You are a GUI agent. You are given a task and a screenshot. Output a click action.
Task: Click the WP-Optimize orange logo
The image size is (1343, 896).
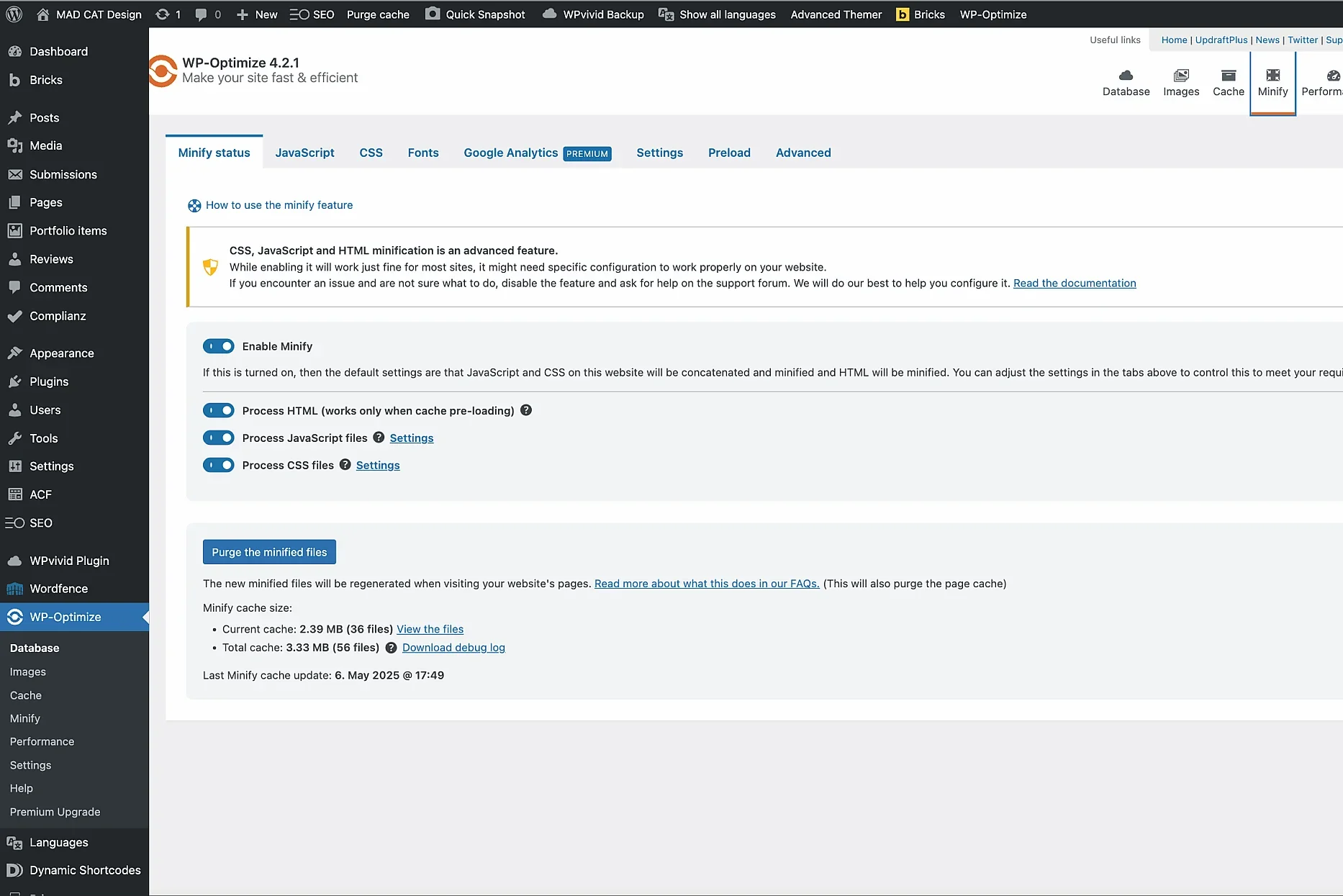163,71
